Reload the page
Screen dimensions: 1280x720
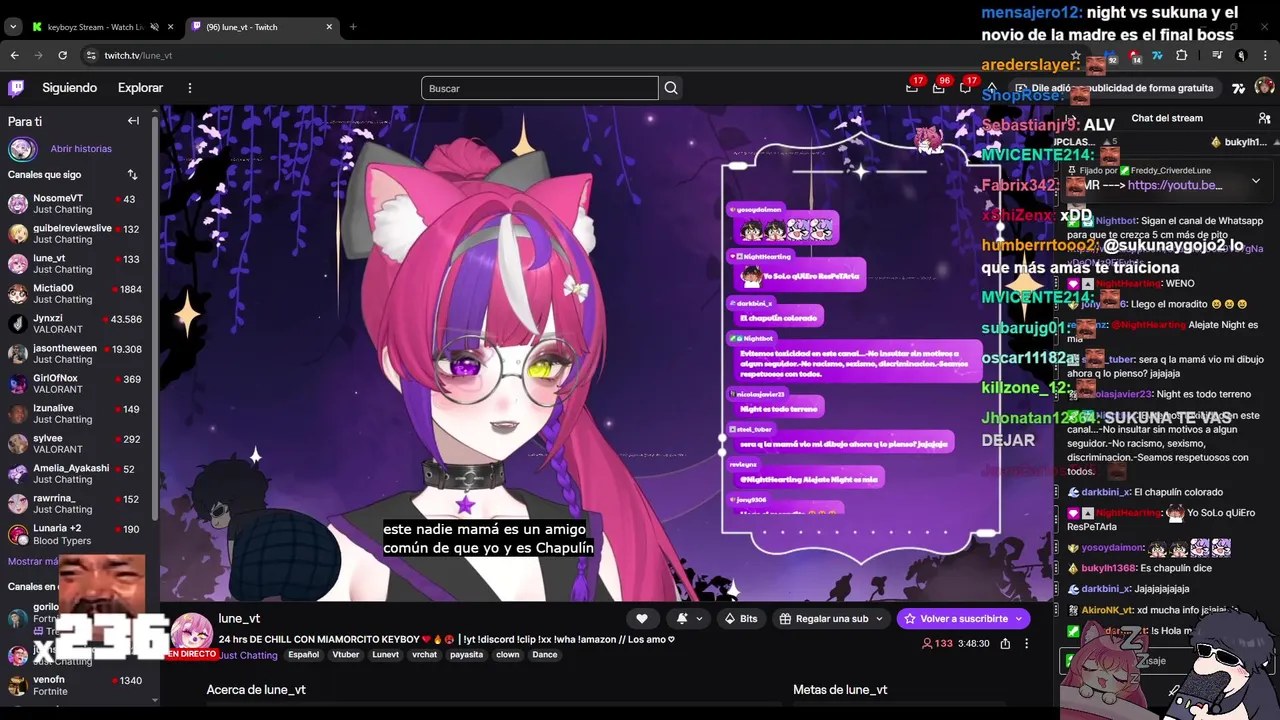[62, 55]
